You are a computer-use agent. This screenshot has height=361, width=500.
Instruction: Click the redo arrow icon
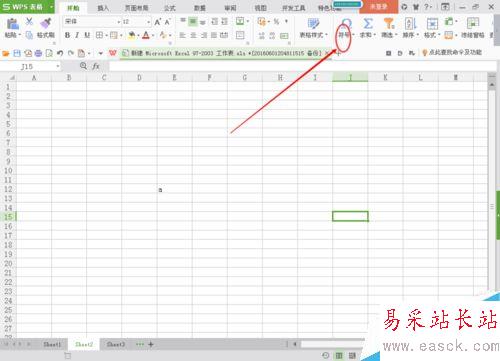point(71,53)
